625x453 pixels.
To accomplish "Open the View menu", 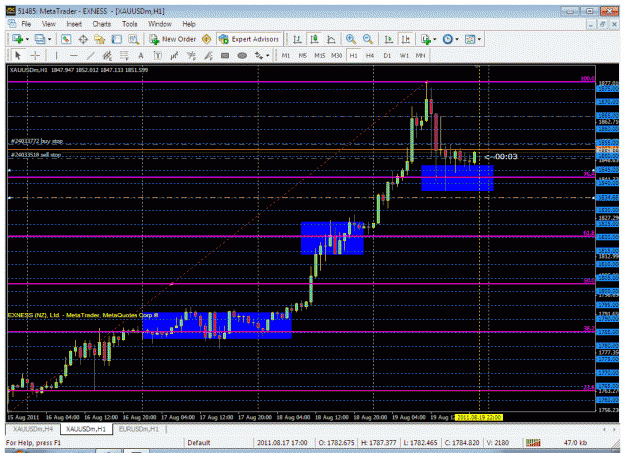I will point(49,24).
